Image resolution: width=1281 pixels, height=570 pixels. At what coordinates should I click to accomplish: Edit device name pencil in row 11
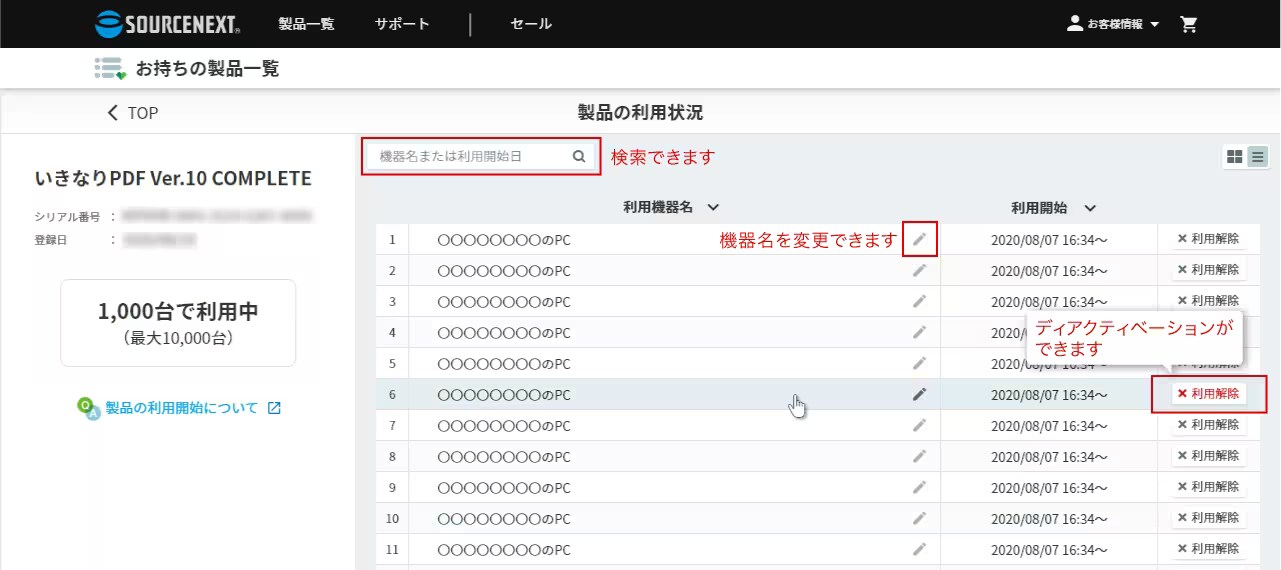[919, 549]
